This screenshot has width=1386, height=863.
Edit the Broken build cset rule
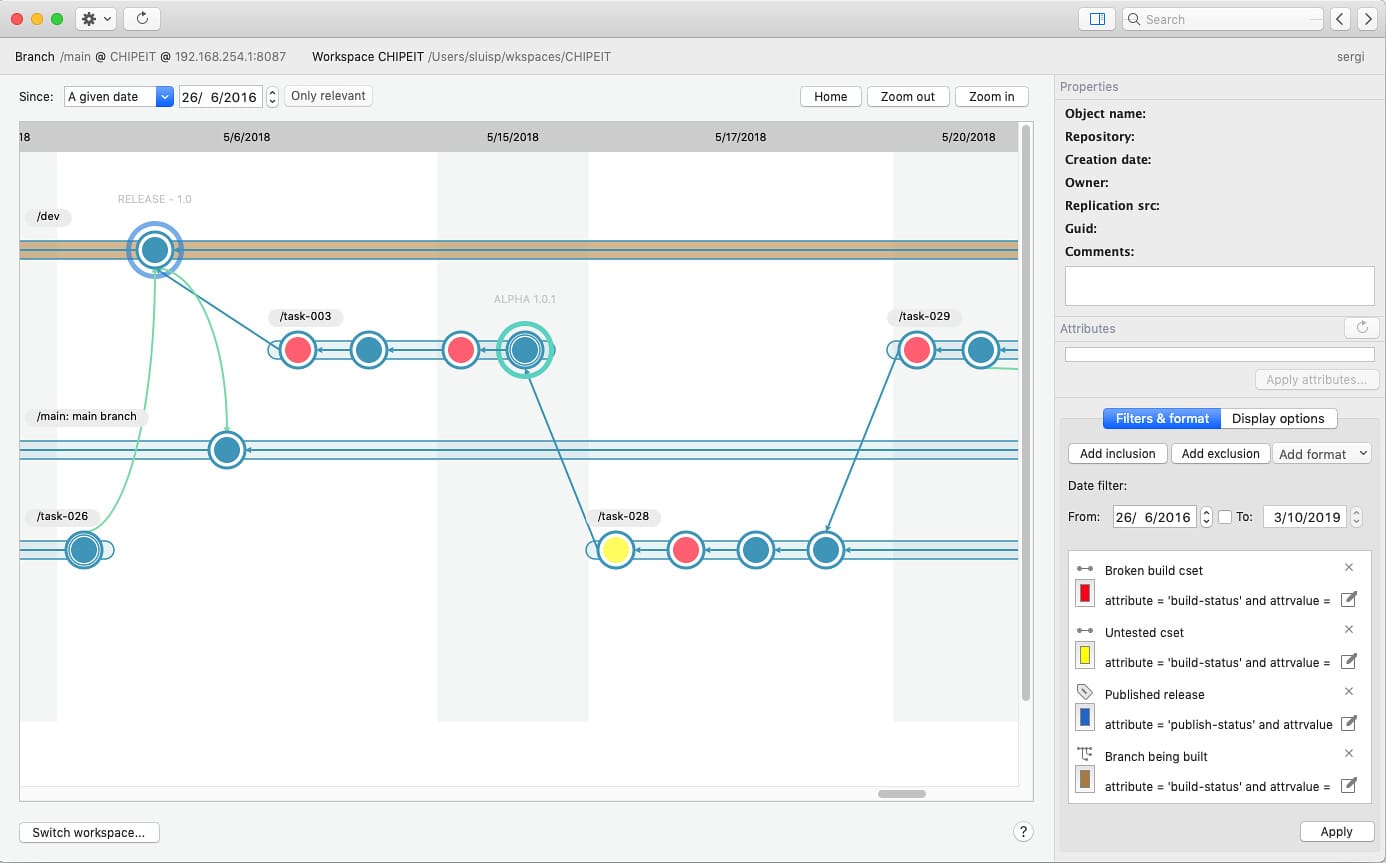1348,599
